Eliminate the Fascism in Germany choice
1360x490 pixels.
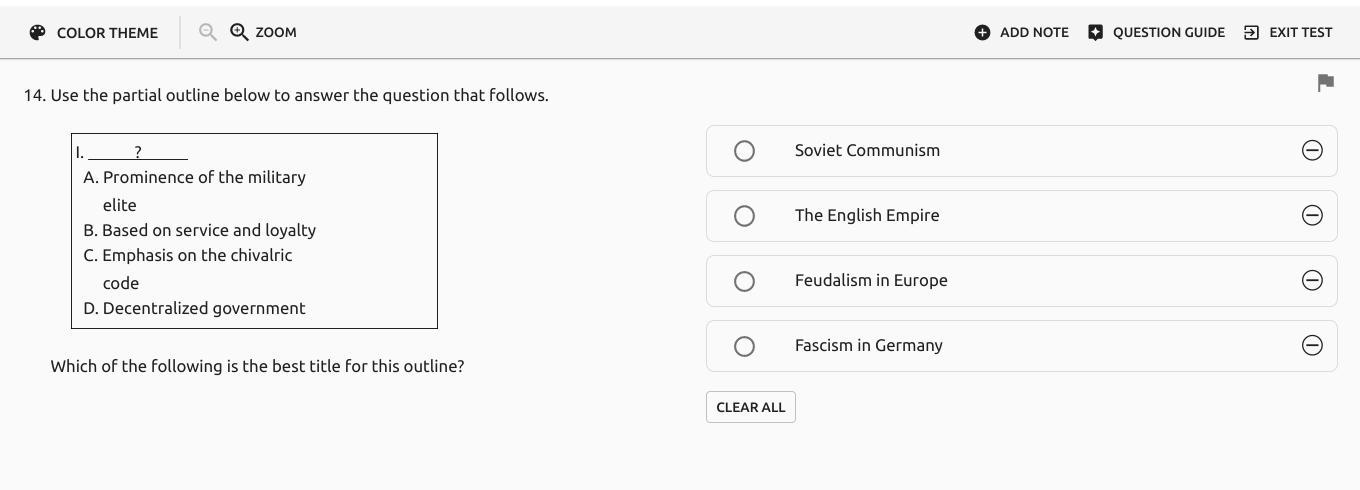(x=1312, y=345)
